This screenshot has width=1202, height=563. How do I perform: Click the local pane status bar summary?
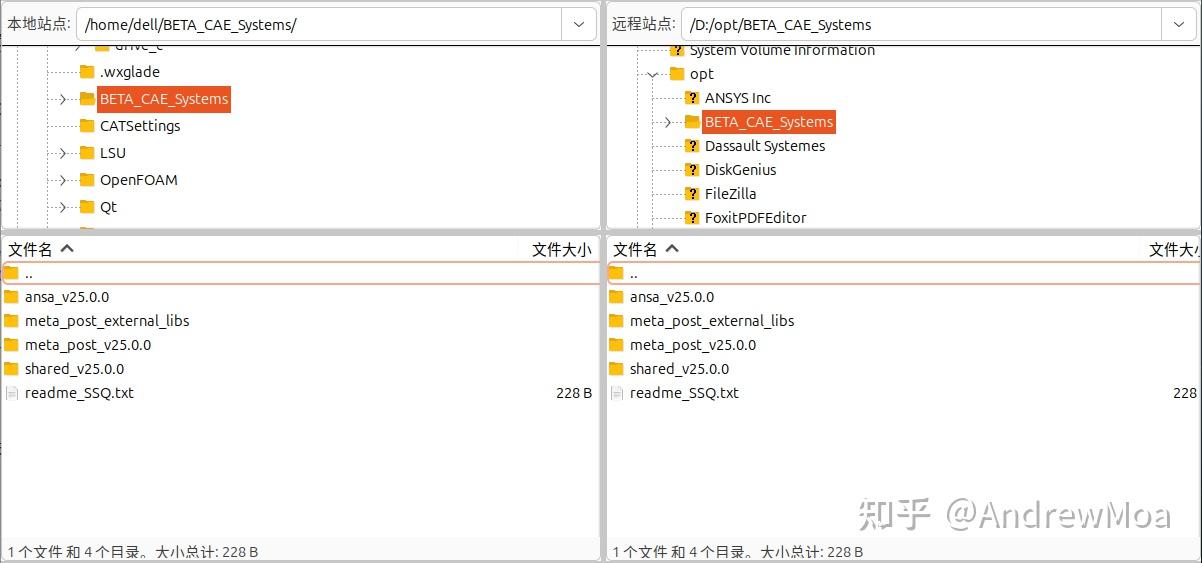(133, 551)
